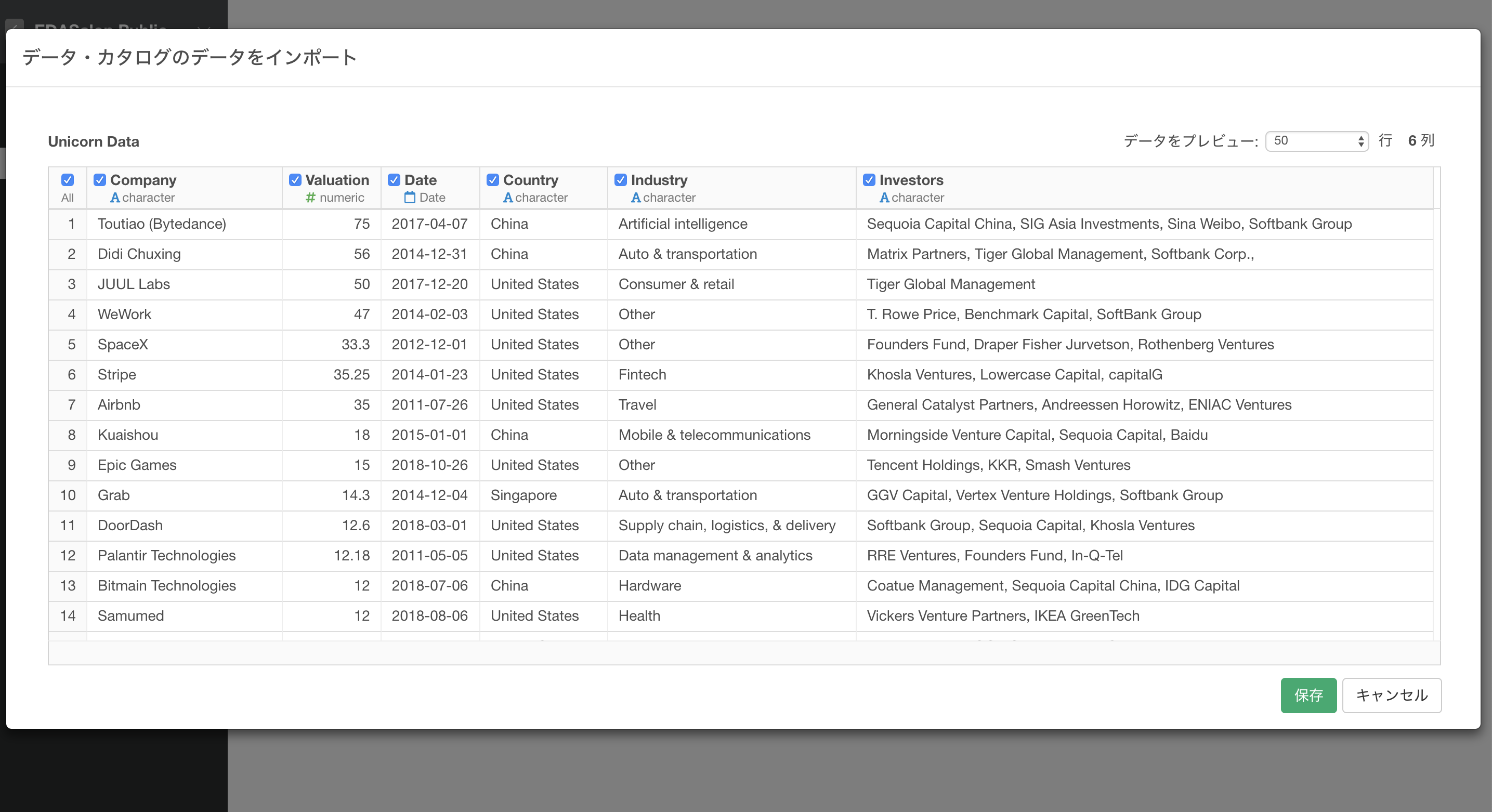
Task: Select the Airbnb company cell
Action: tap(184, 405)
